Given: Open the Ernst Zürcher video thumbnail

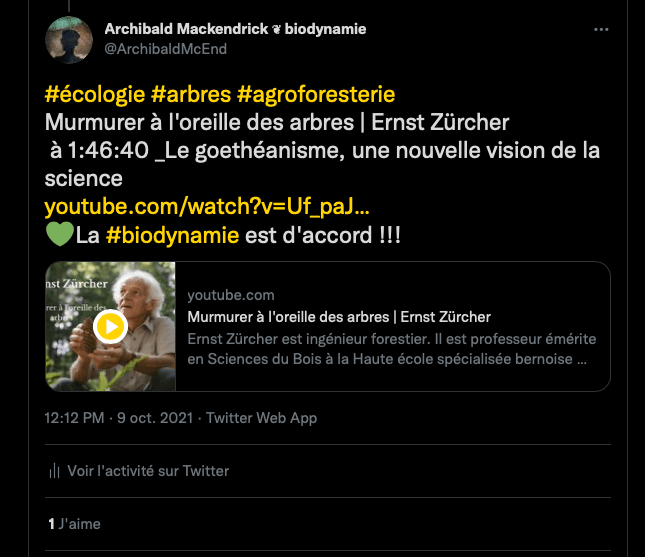Looking at the screenshot, I should click(x=111, y=326).
